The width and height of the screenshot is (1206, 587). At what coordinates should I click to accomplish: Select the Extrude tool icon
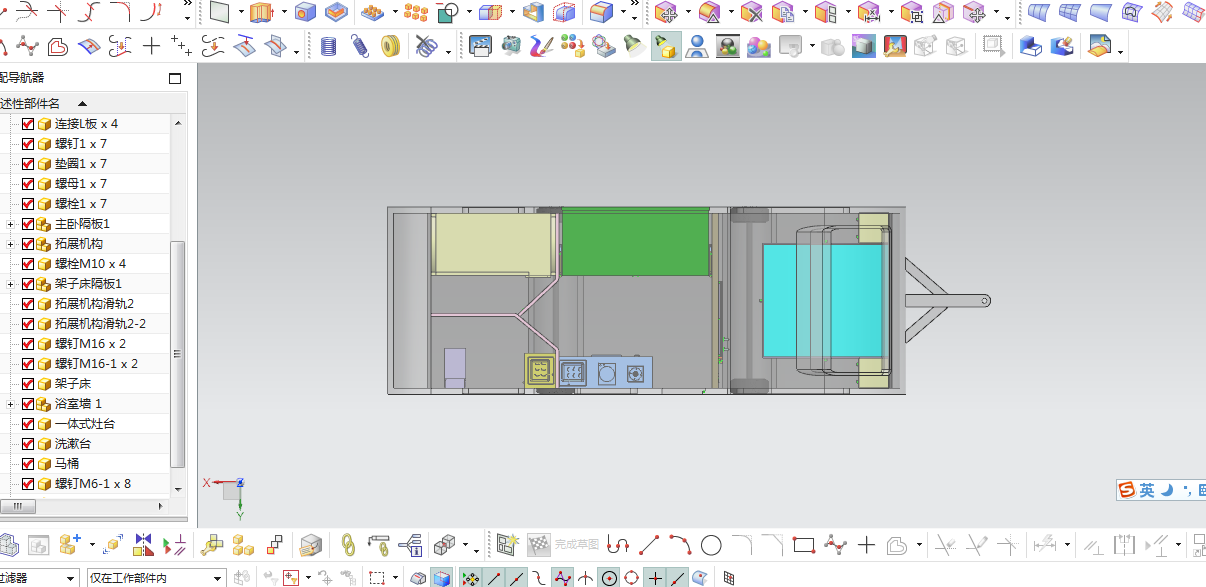262,12
